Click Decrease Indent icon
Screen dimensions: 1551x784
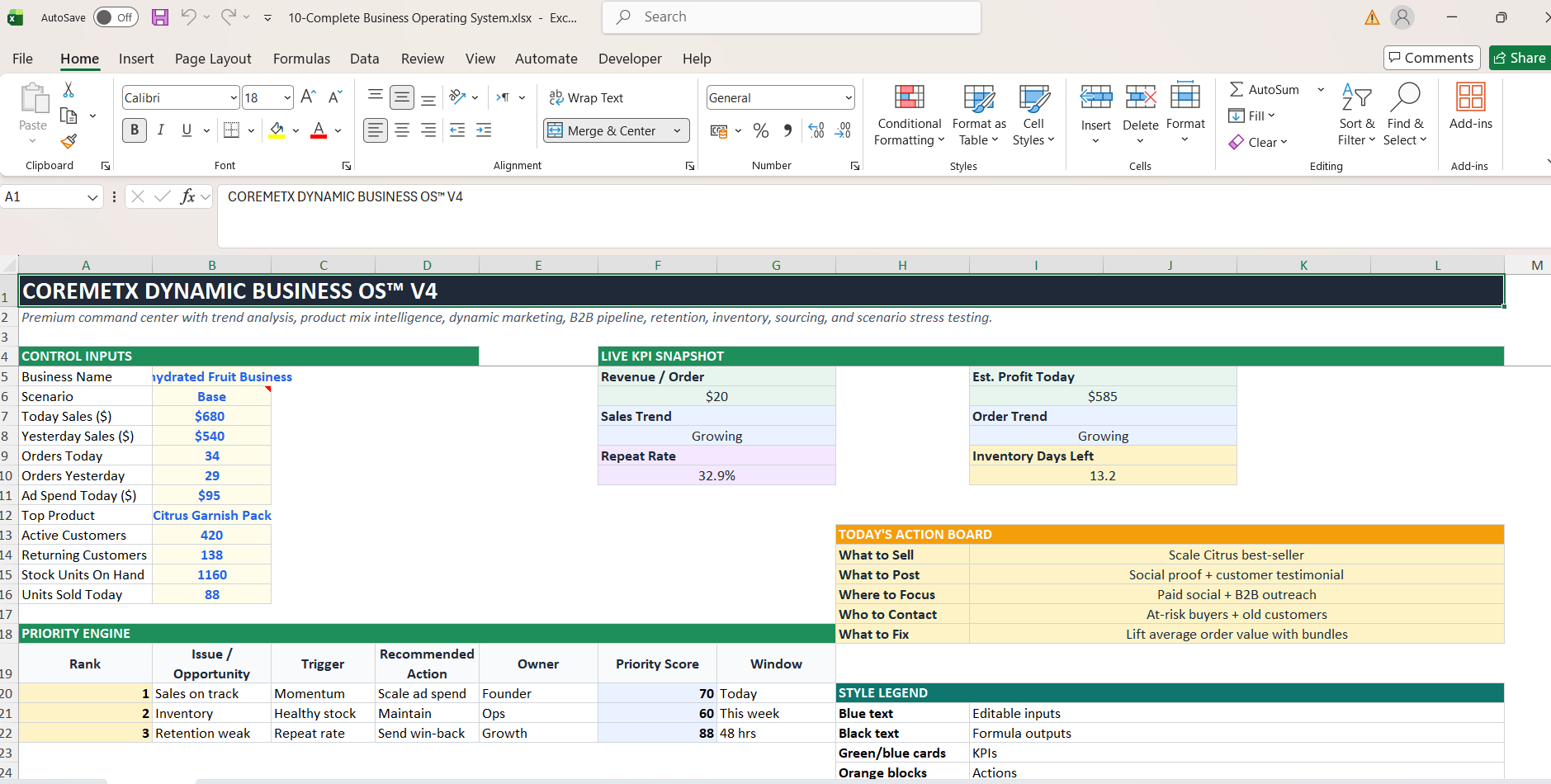pos(457,130)
